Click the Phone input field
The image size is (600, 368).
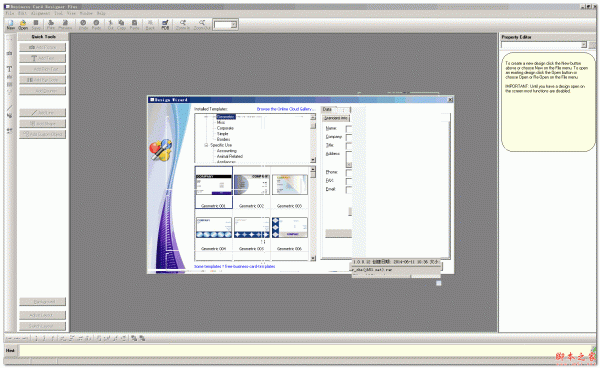[349, 173]
